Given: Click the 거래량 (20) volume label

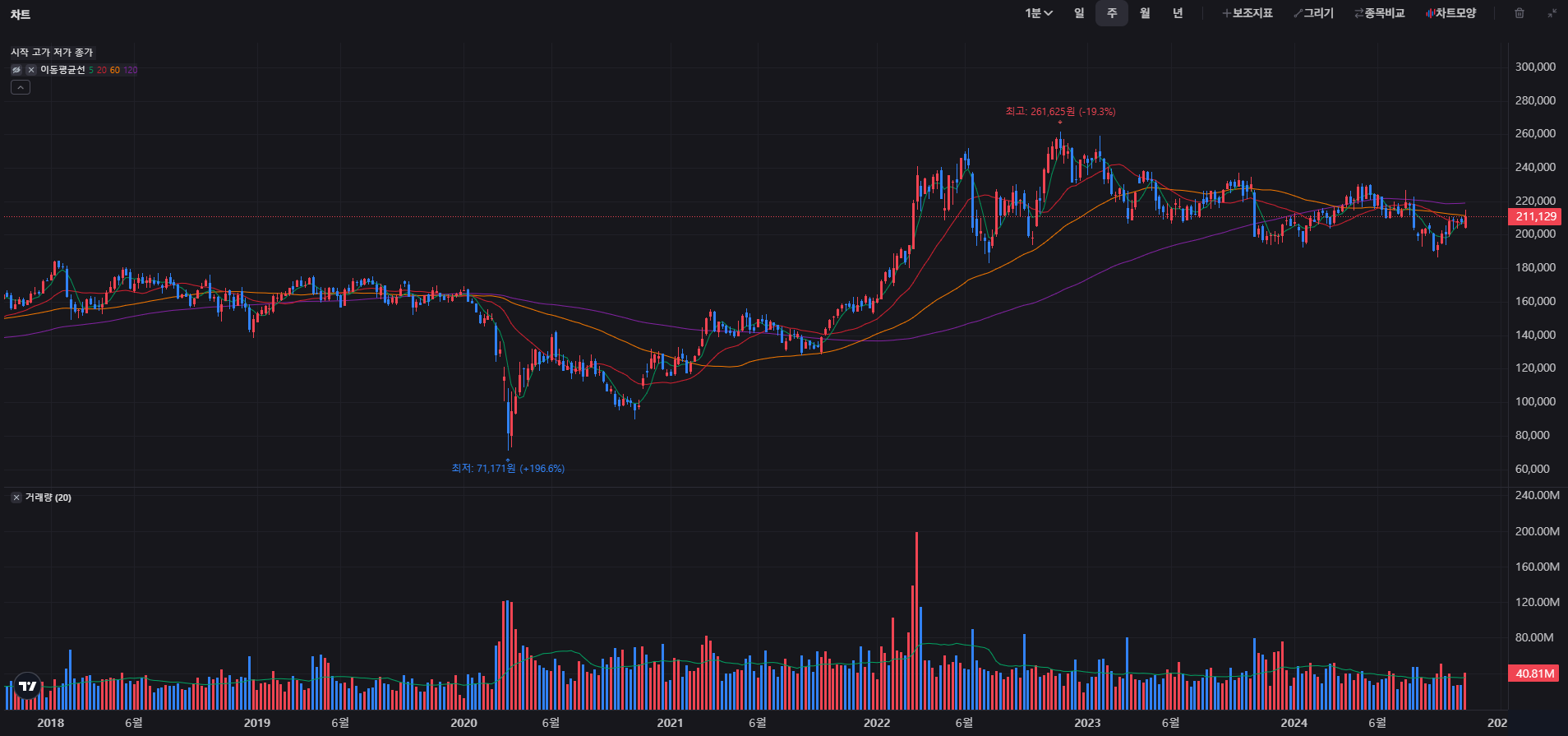Looking at the screenshot, I should click(x=48, y=498).
